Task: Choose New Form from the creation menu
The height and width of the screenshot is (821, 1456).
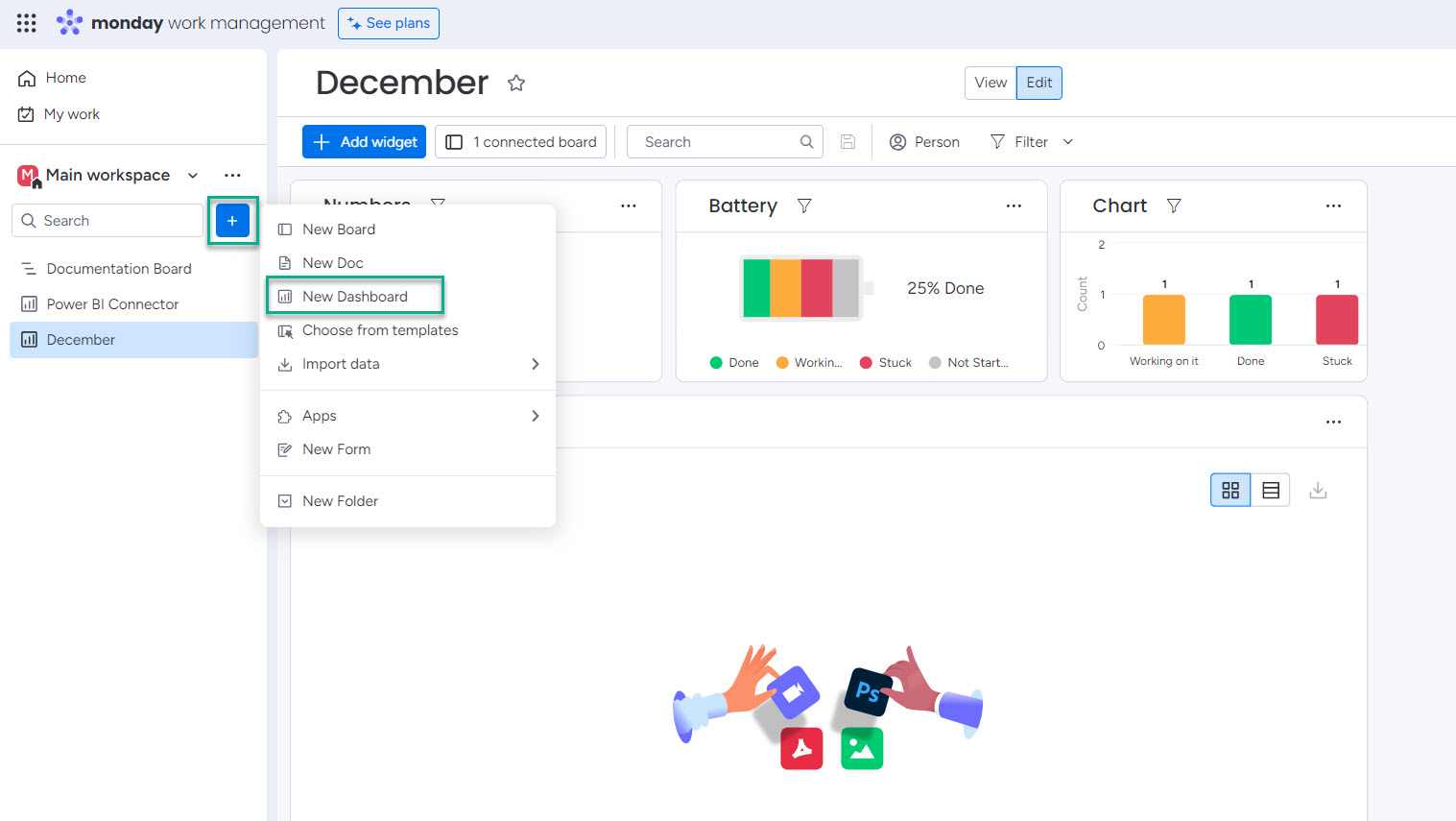Action: (336, 448)
